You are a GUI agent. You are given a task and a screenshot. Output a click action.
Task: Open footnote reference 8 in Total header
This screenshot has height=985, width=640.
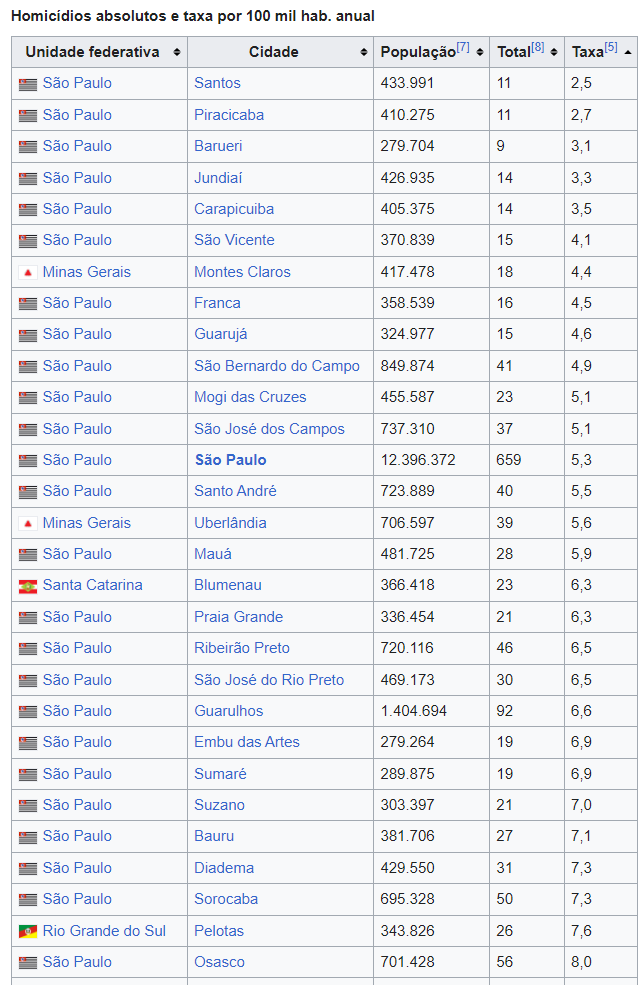click(538, 47)
